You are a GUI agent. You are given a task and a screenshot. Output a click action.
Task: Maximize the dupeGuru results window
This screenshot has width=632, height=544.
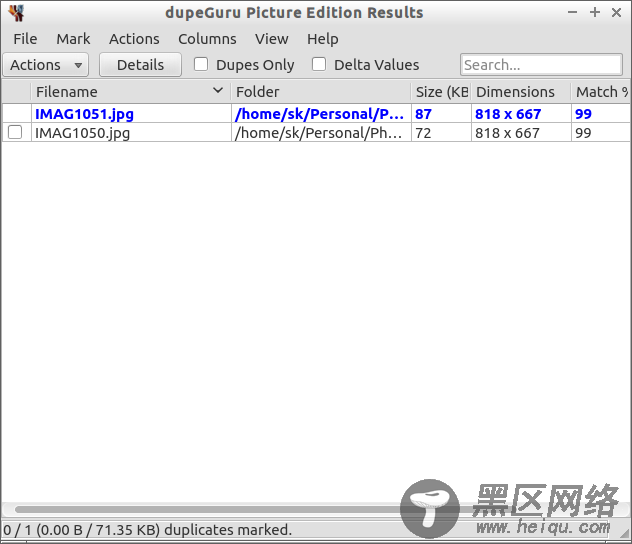click(595, 12)
